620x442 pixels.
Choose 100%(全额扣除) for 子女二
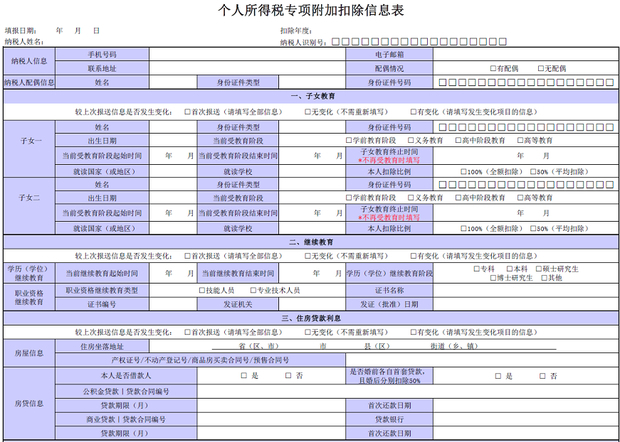point(463,229)
